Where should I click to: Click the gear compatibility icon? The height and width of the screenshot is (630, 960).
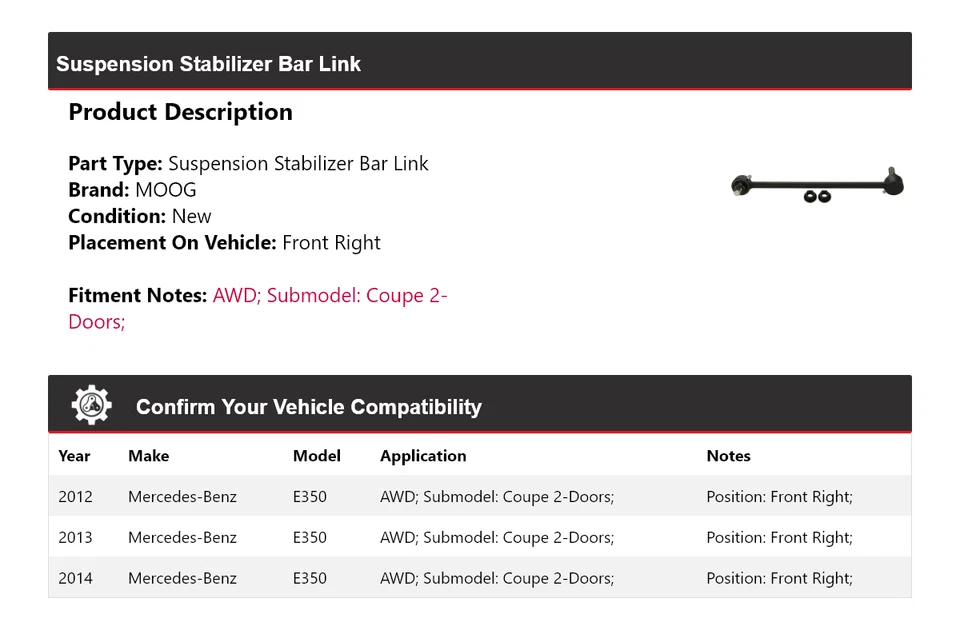pos(91,405)
